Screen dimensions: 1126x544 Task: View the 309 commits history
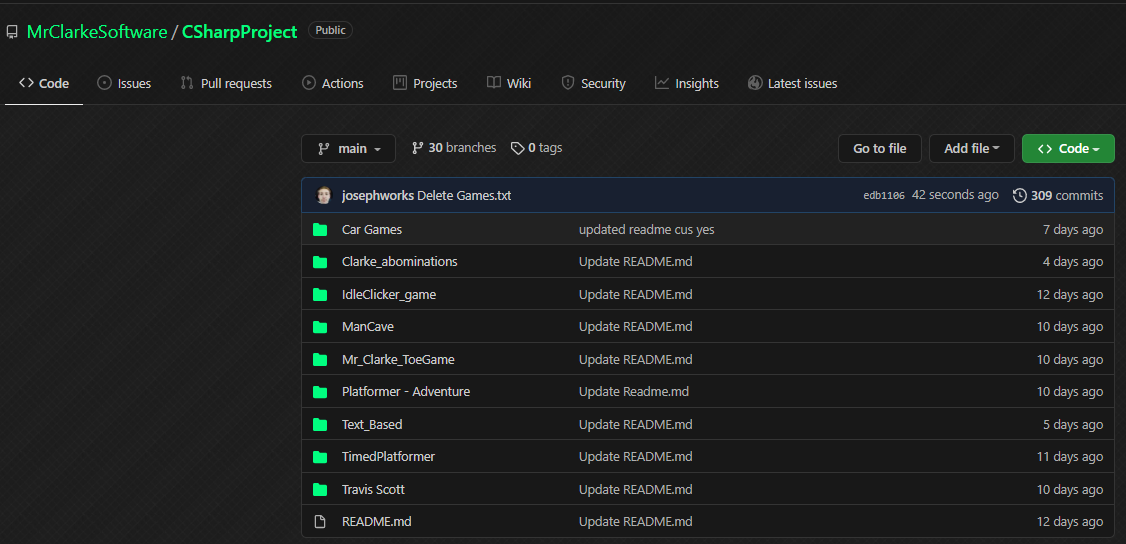(x=1058, y=195)
